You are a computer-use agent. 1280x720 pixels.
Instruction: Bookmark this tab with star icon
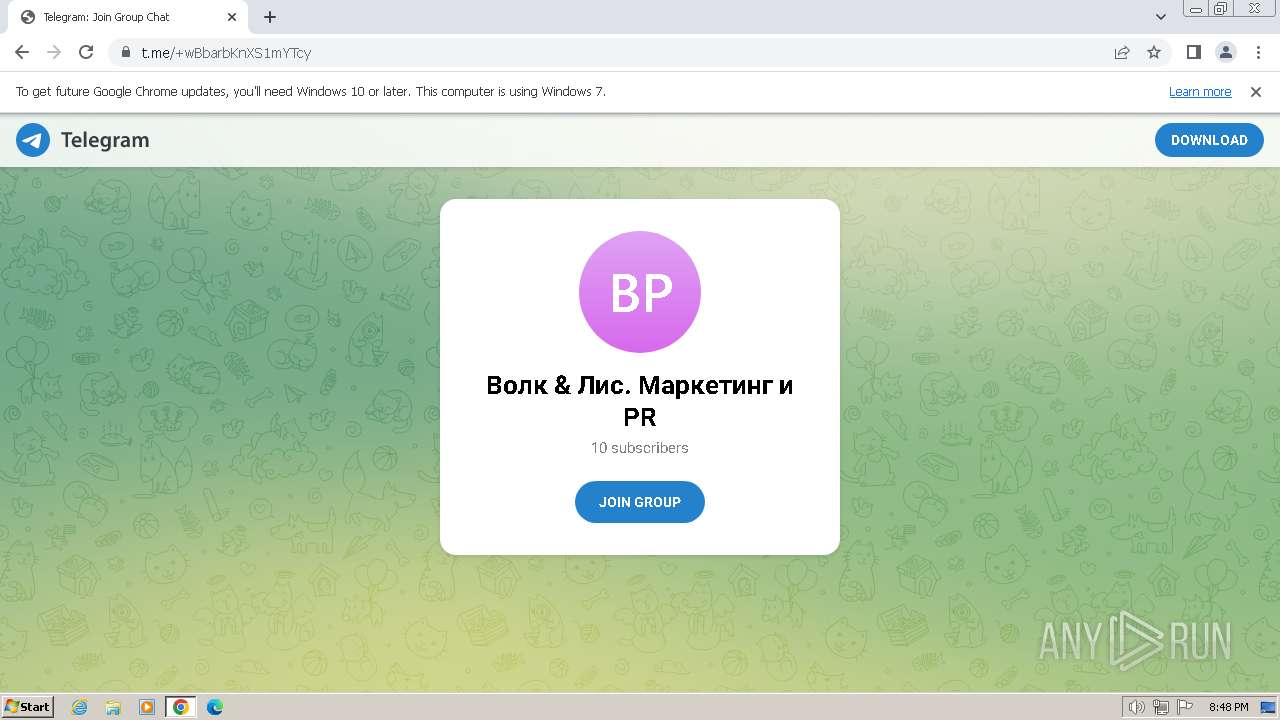coord(1154,53)
